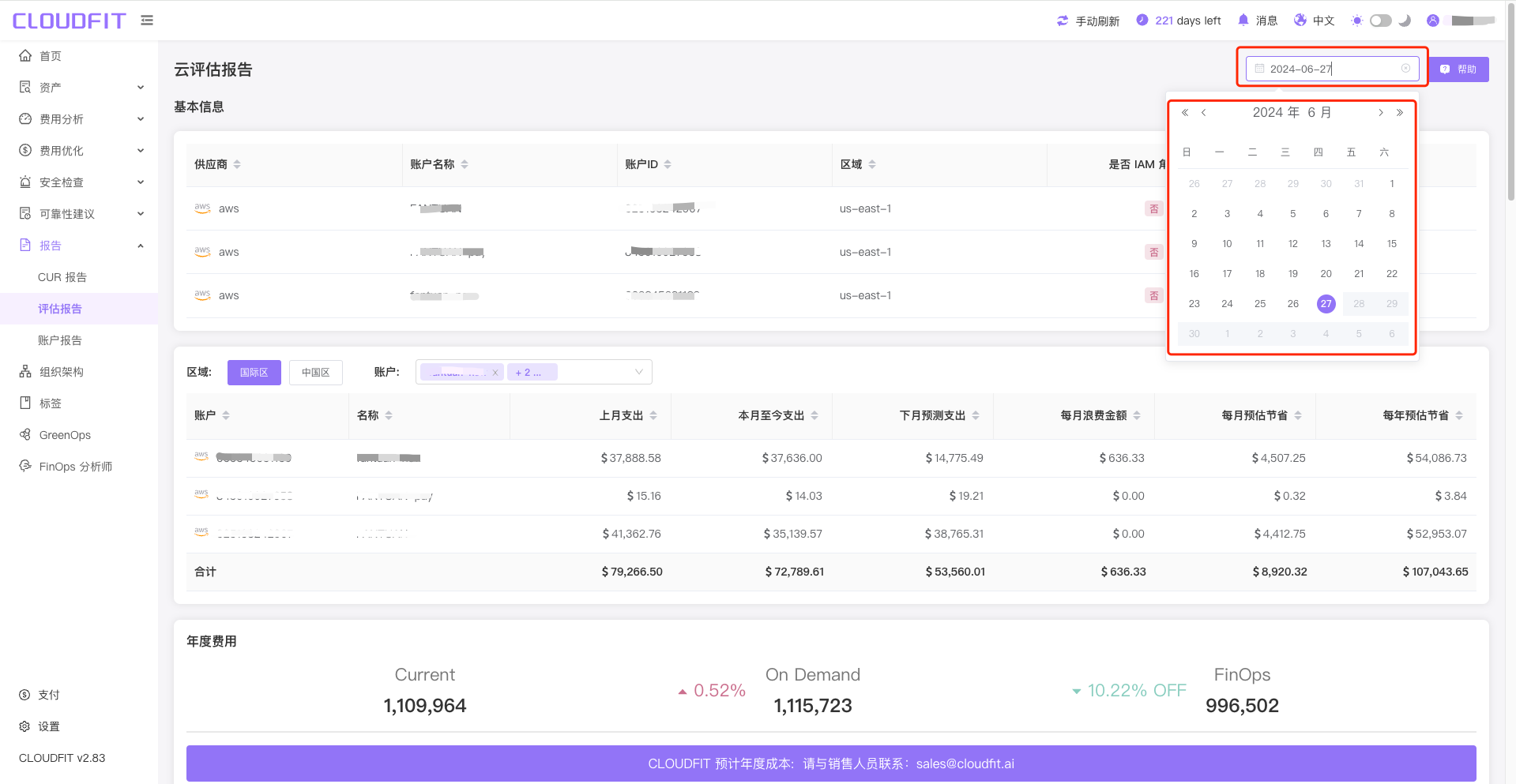This screenshot has height=784, width=1516.
Task: Open 评估报告 submenu item
Action: pos(79,309)
